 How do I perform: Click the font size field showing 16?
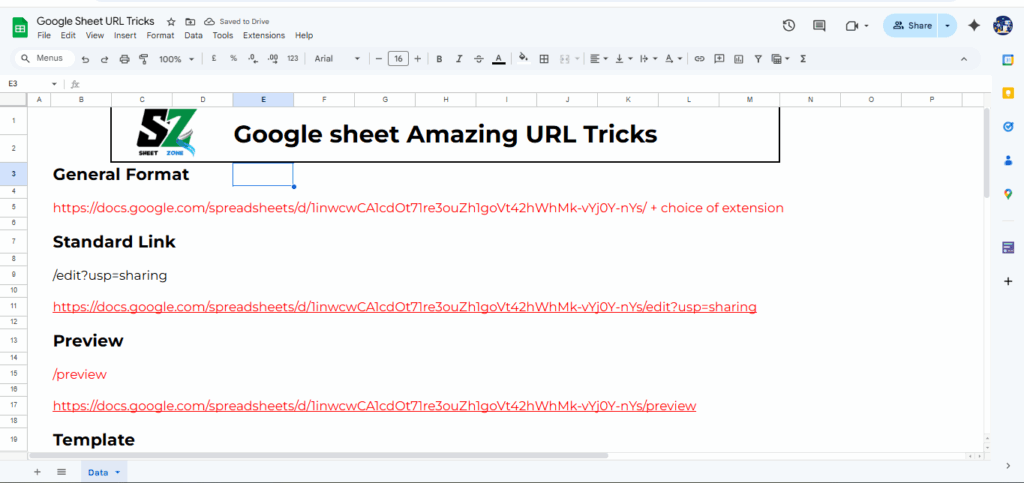[x=398, y=59]
